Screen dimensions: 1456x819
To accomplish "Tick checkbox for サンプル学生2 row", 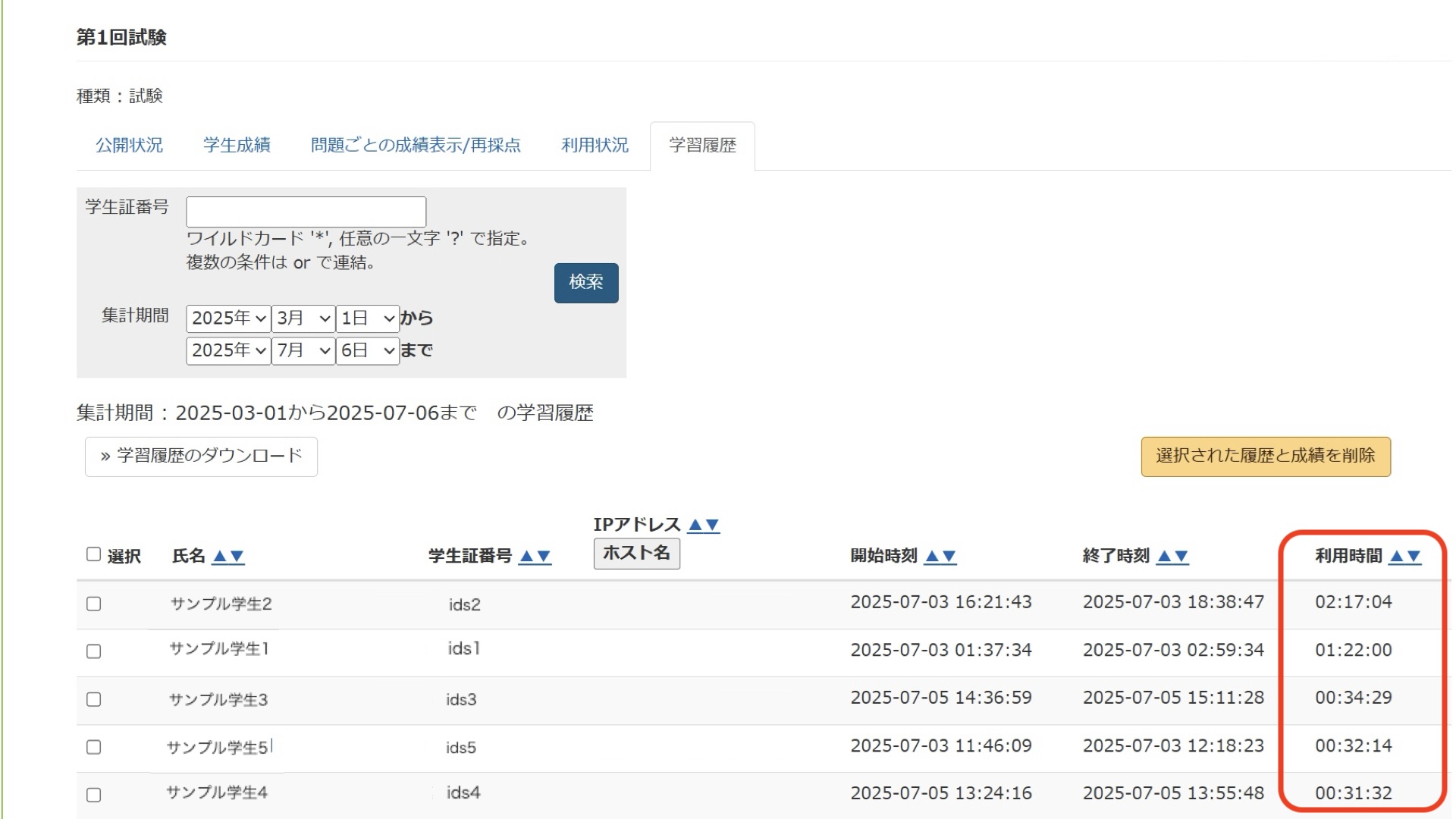I will [x=93, y=604].
